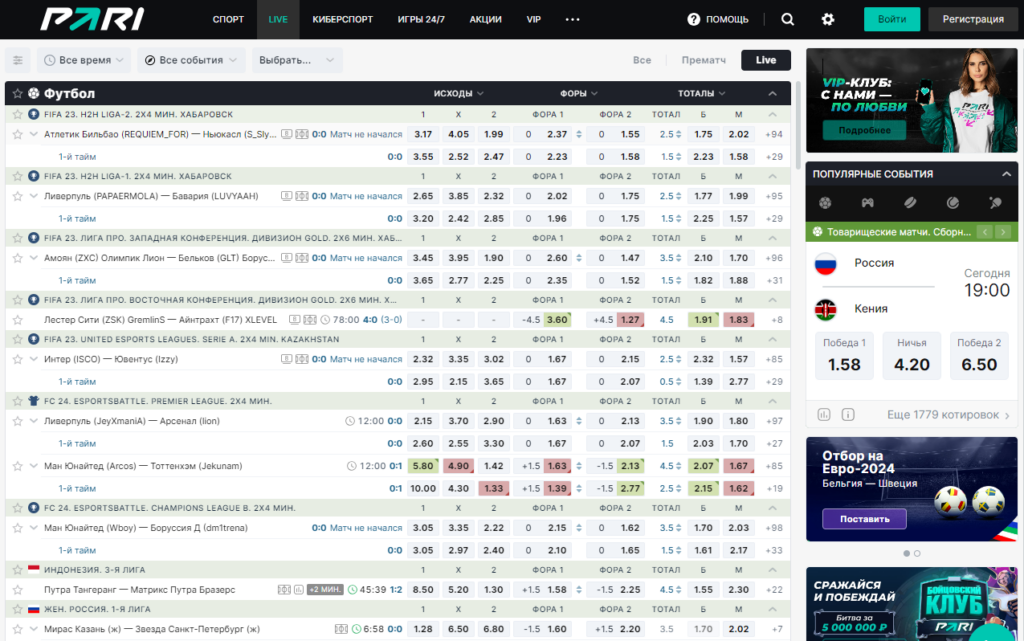Click Поставить on Евро-2024 banner

click(x=864, y=519)
